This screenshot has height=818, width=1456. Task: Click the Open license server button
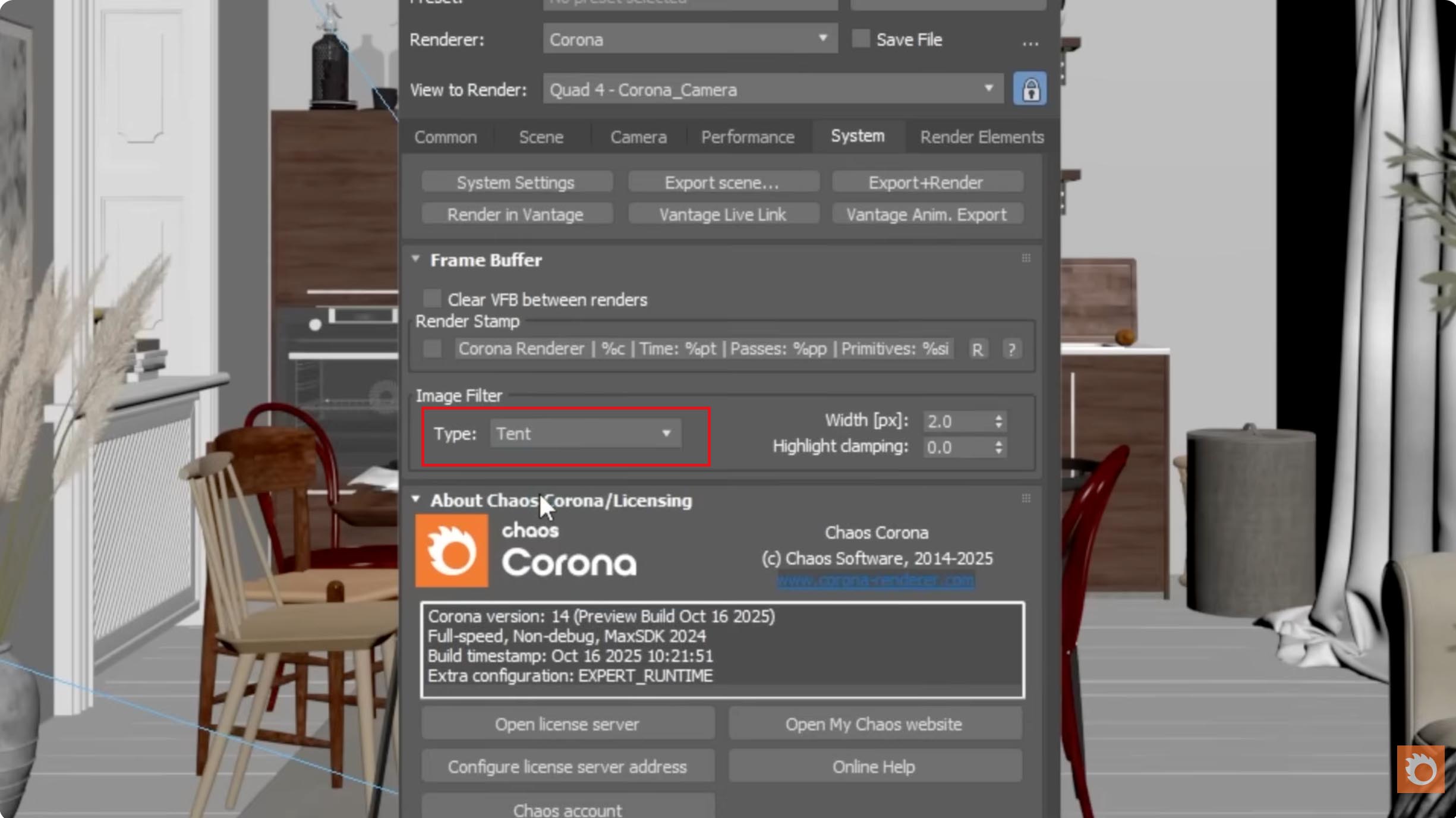567,723
